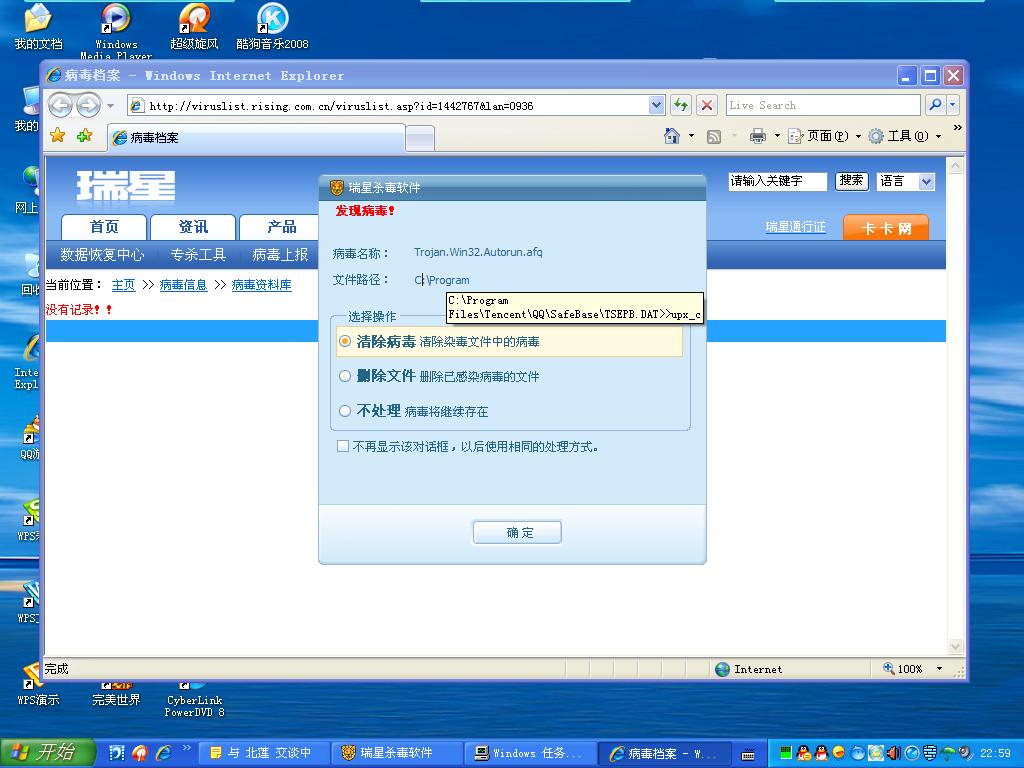Expand the Print options dropdown

(777, 136)
